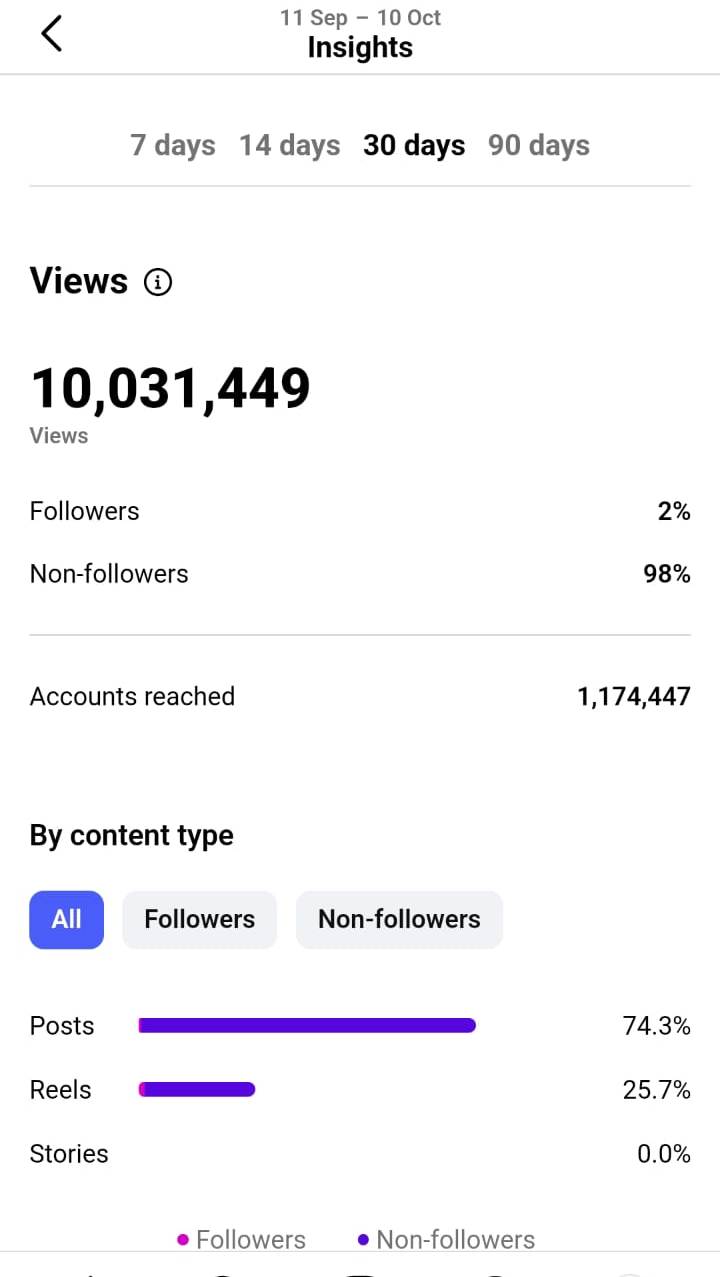Filter content type by Non-followers chip

point(399,919)
